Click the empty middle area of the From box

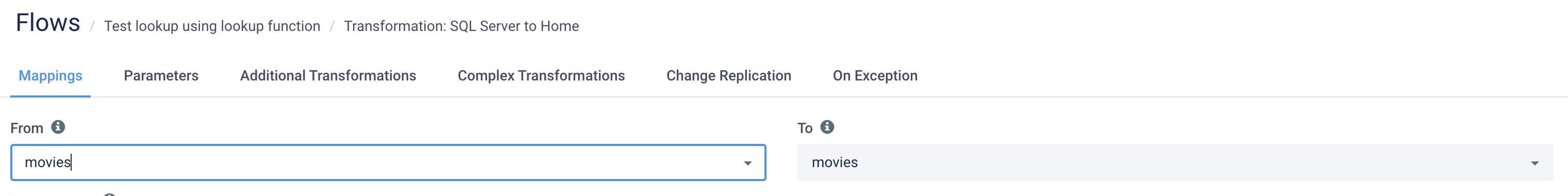click(x=402, y=162)
